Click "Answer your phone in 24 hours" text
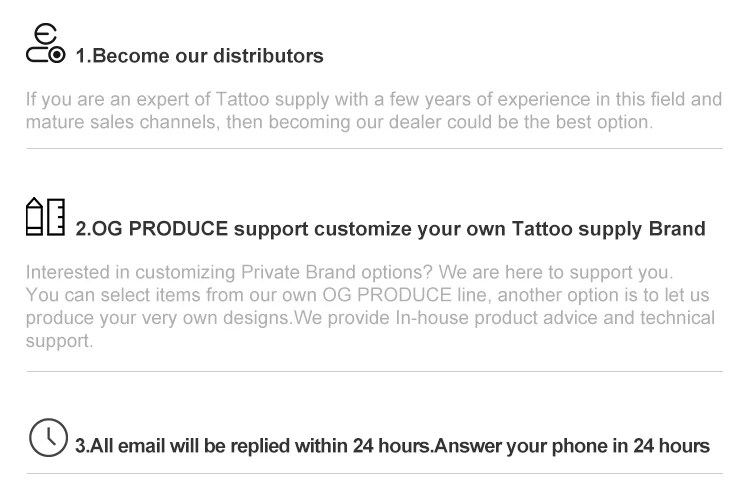 572,445
